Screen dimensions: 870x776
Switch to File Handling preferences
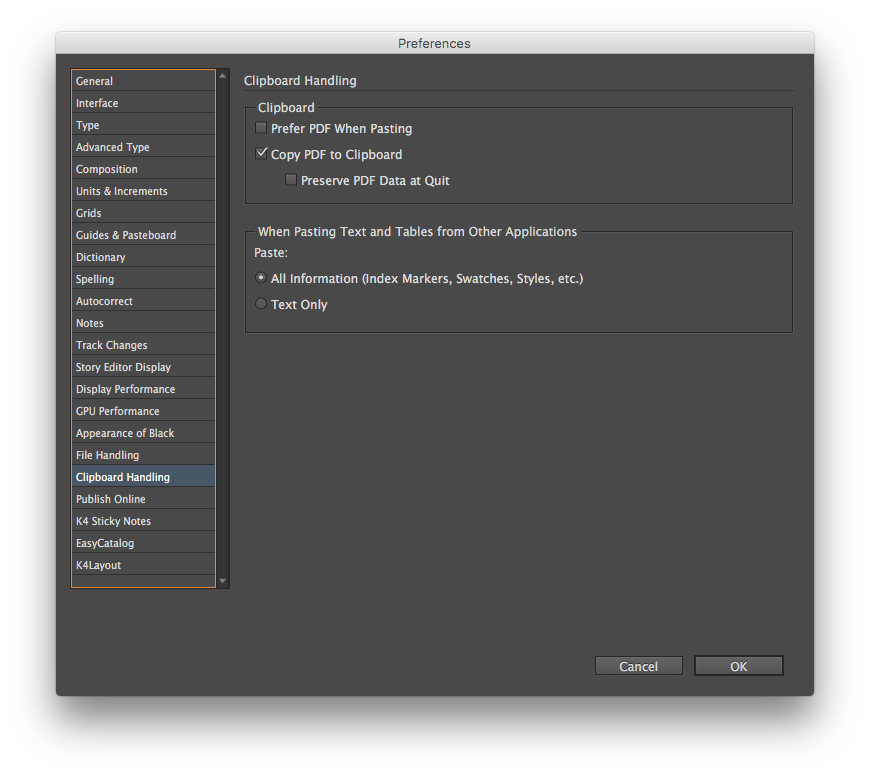(143, 455)
